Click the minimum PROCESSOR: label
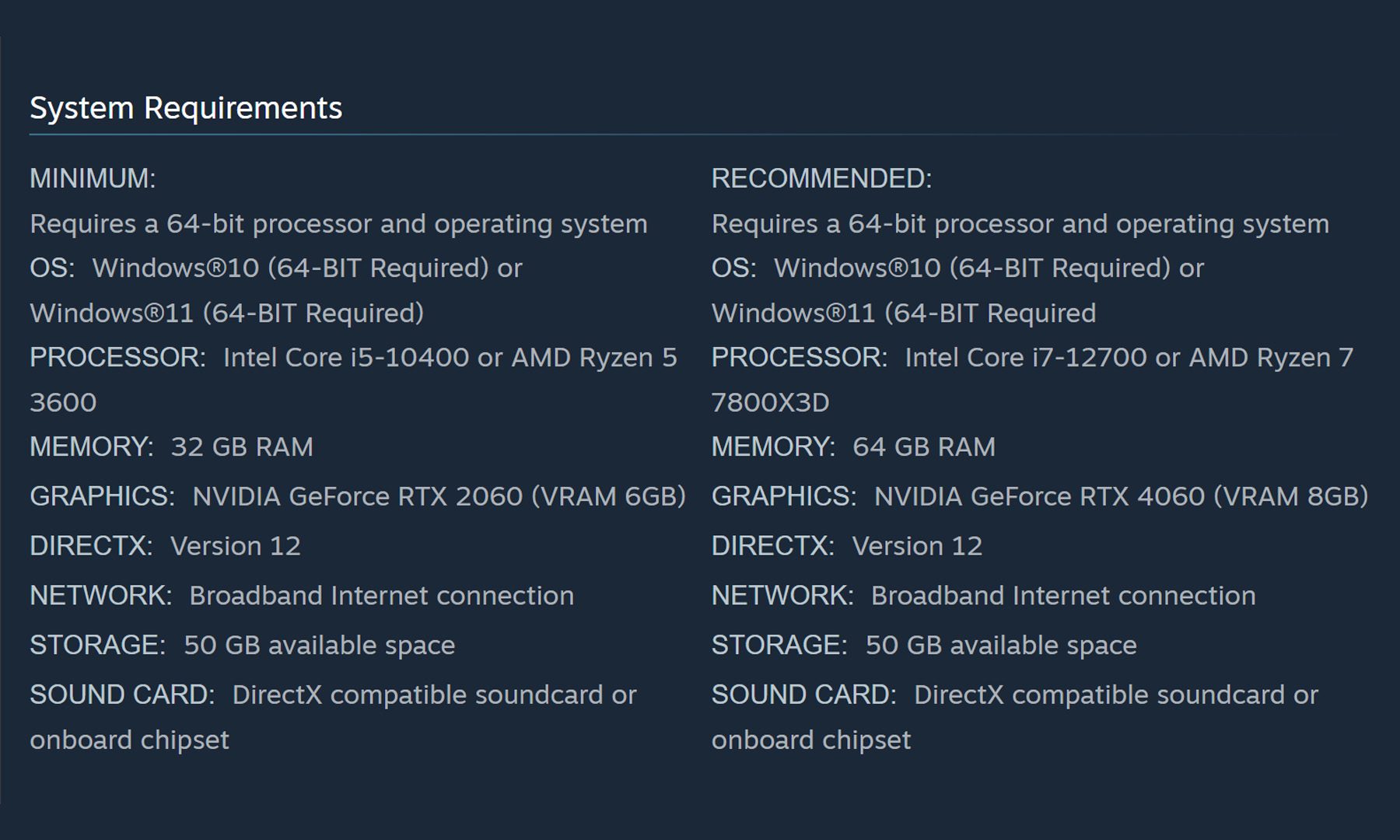The image size is (1400, 840). (118, 358)
